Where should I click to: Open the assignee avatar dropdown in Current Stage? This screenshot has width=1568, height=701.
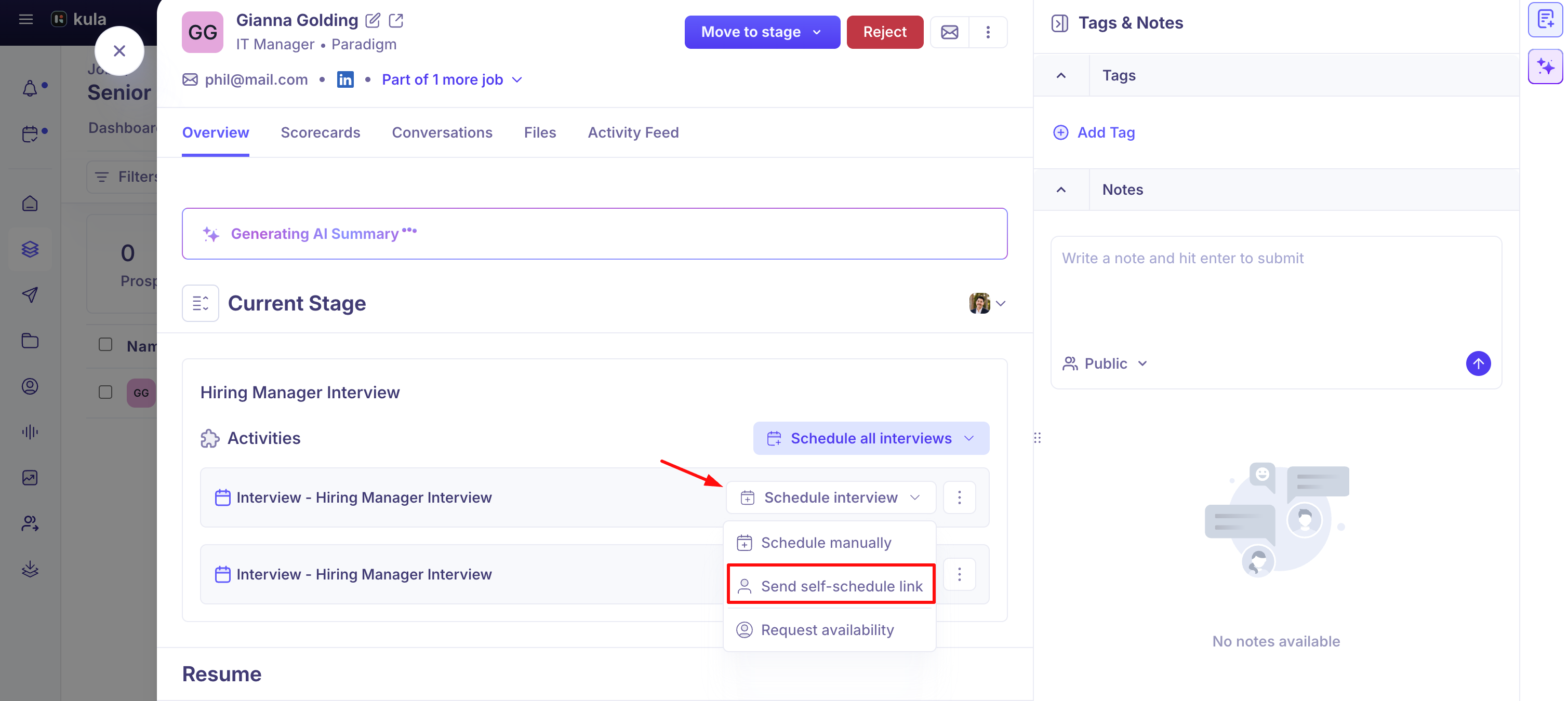pos(987,303)
